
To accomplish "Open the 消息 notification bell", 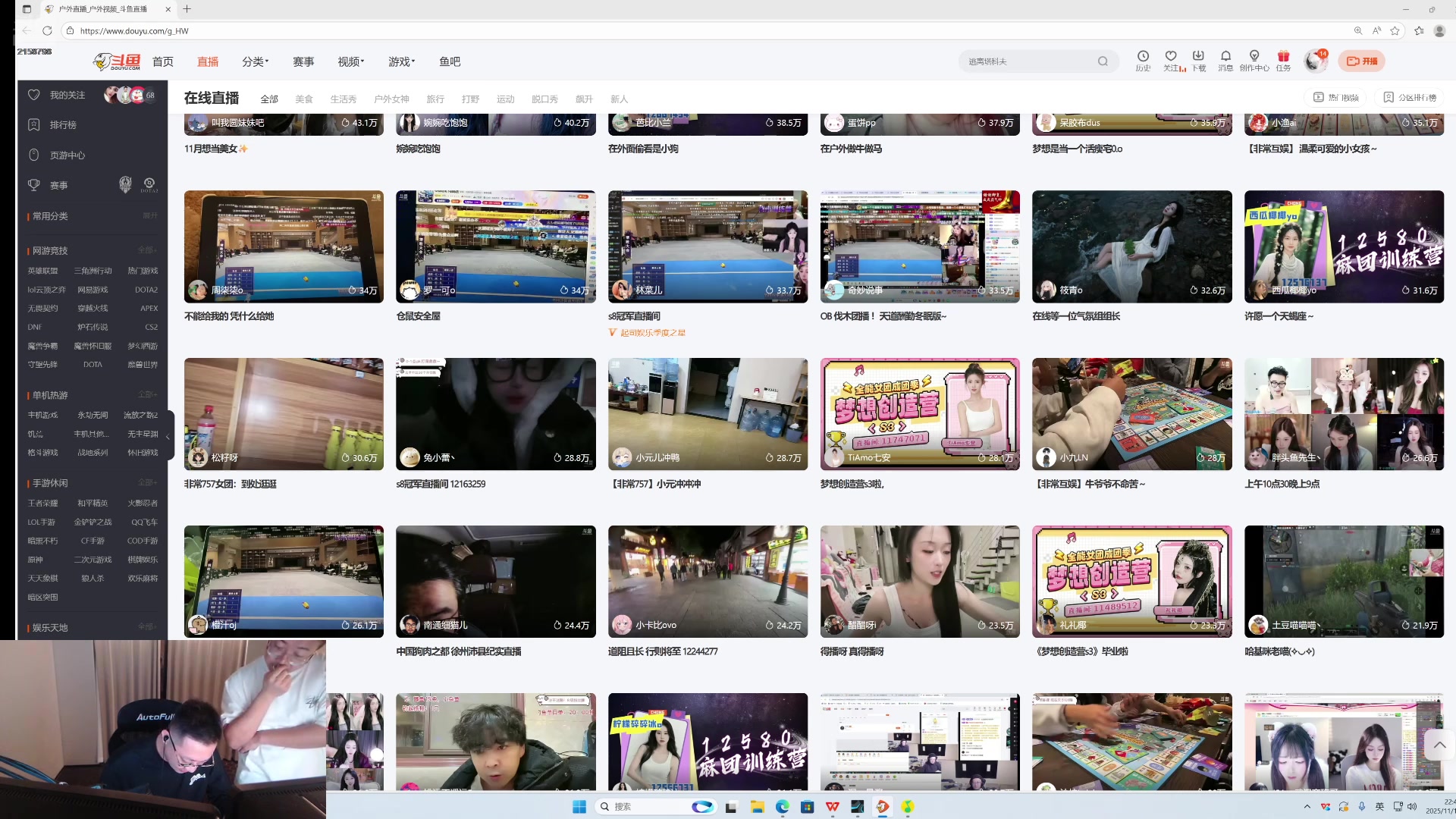I will tap(1225, 57).
